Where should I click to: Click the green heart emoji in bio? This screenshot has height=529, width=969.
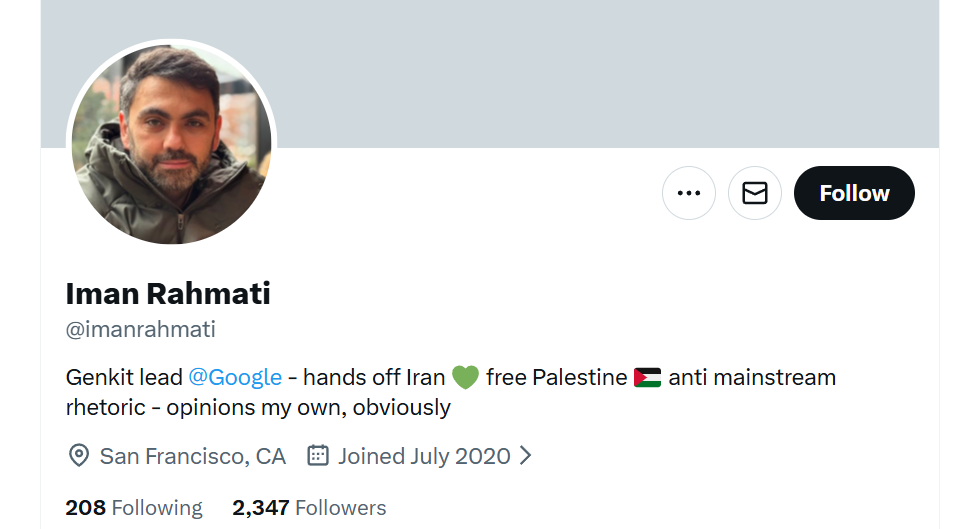(x=466, y=377)
